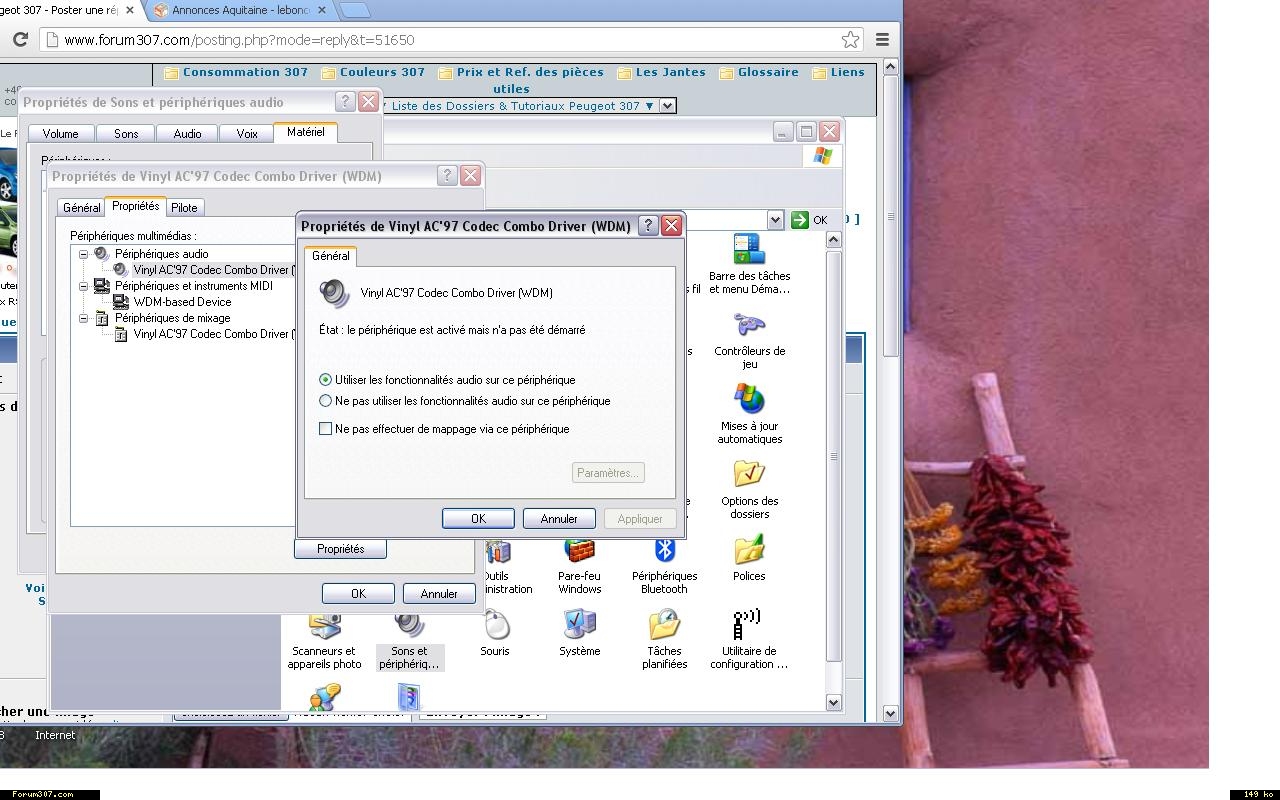Switch to the Audio tab

pyautogui.click(x=187, y=133)
